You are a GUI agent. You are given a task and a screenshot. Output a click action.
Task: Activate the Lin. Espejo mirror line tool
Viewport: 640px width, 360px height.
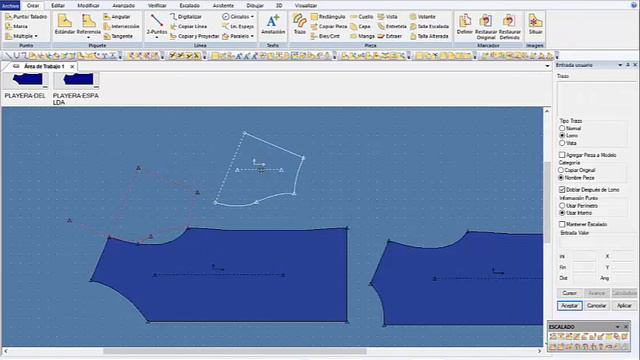(x=238, y=27)
